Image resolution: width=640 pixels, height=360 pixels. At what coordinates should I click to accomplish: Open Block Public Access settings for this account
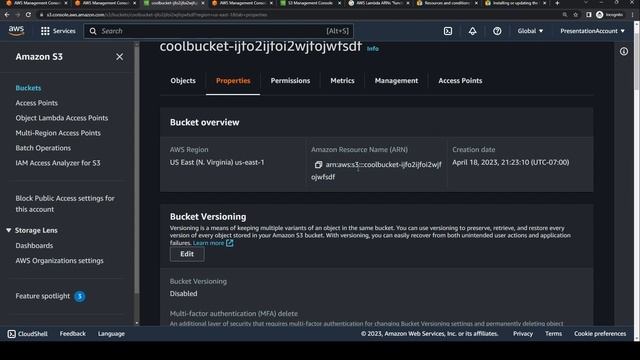coord(65,204)
